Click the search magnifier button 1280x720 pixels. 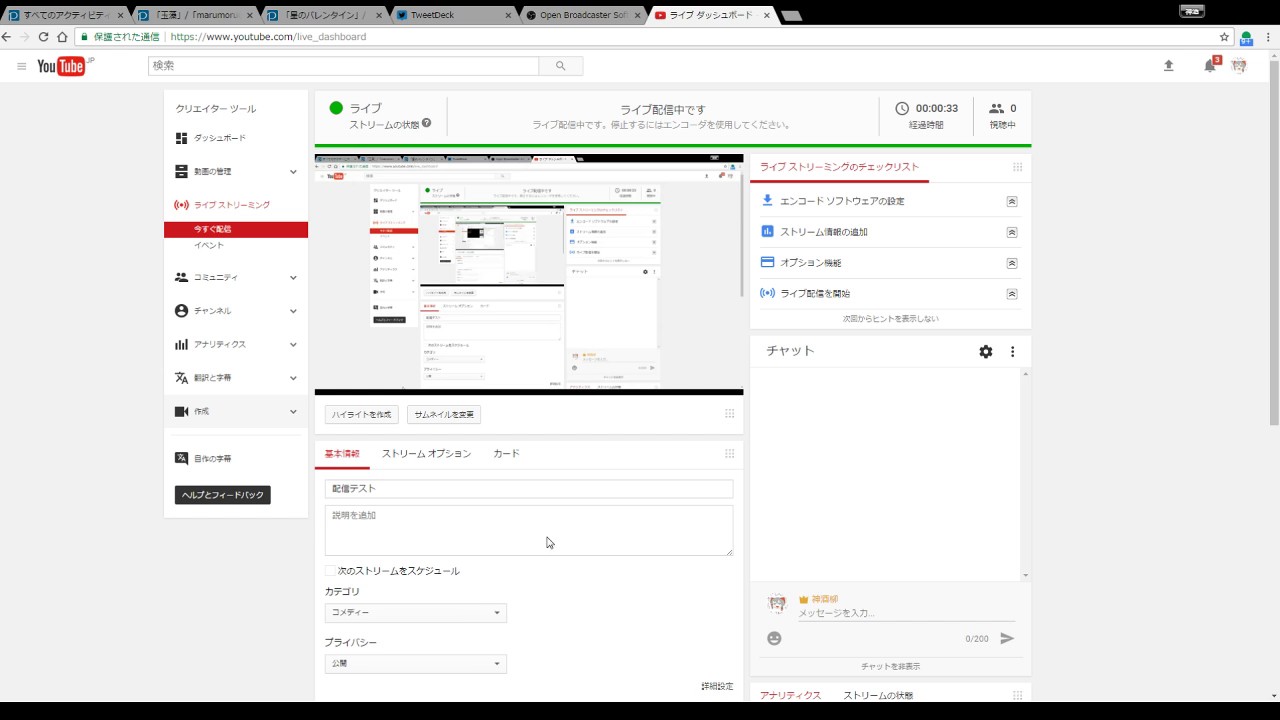point(560,66)
